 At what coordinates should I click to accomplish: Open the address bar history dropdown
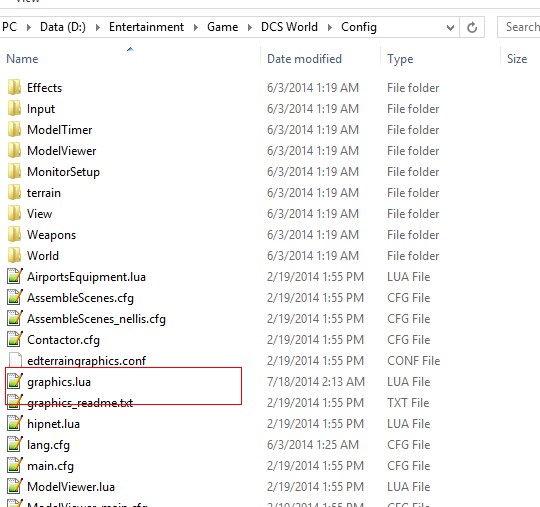(450, 27)
